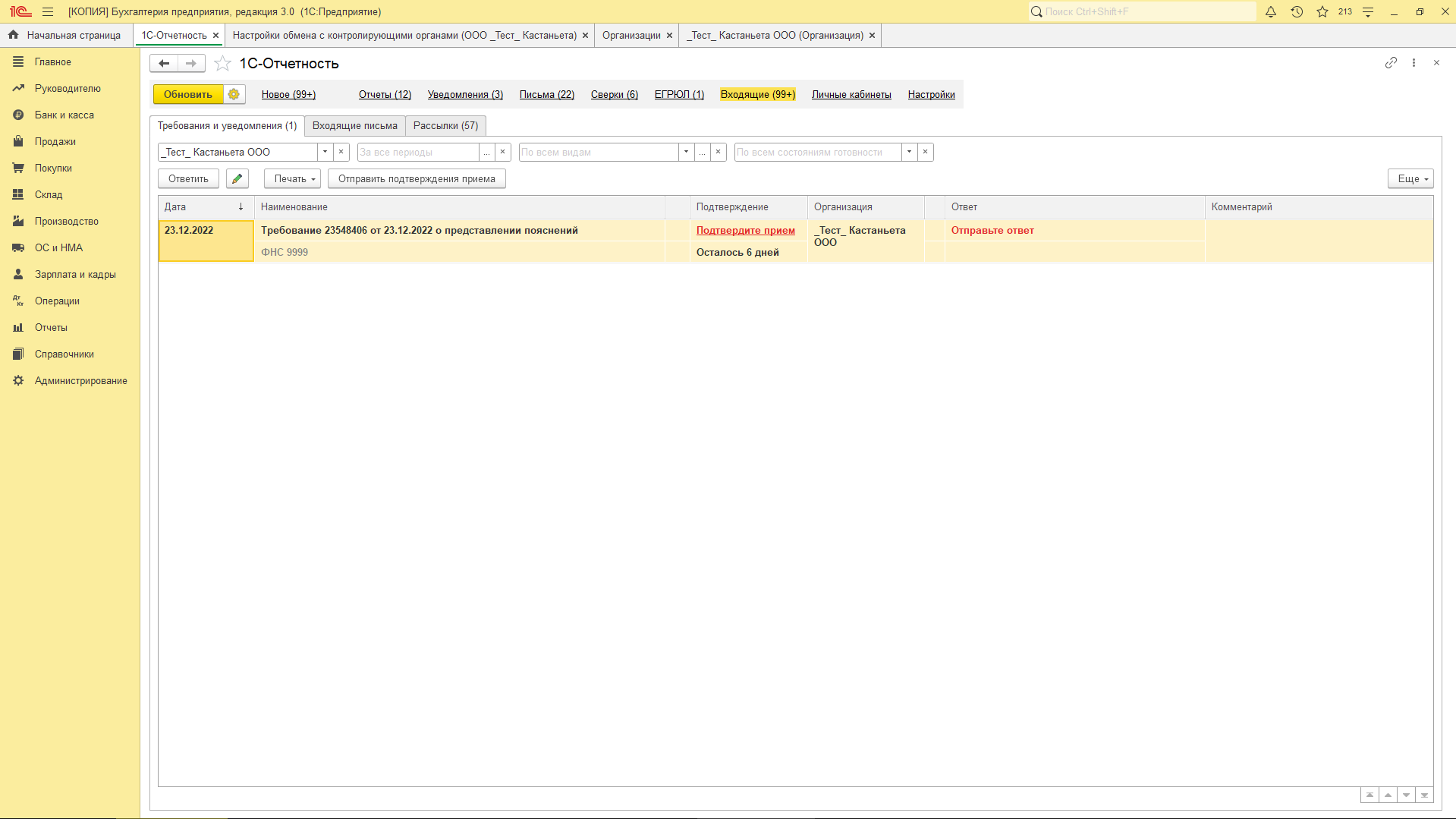
Task: Expand the readiness state filter dropdown
Action: tap(909, 152)
